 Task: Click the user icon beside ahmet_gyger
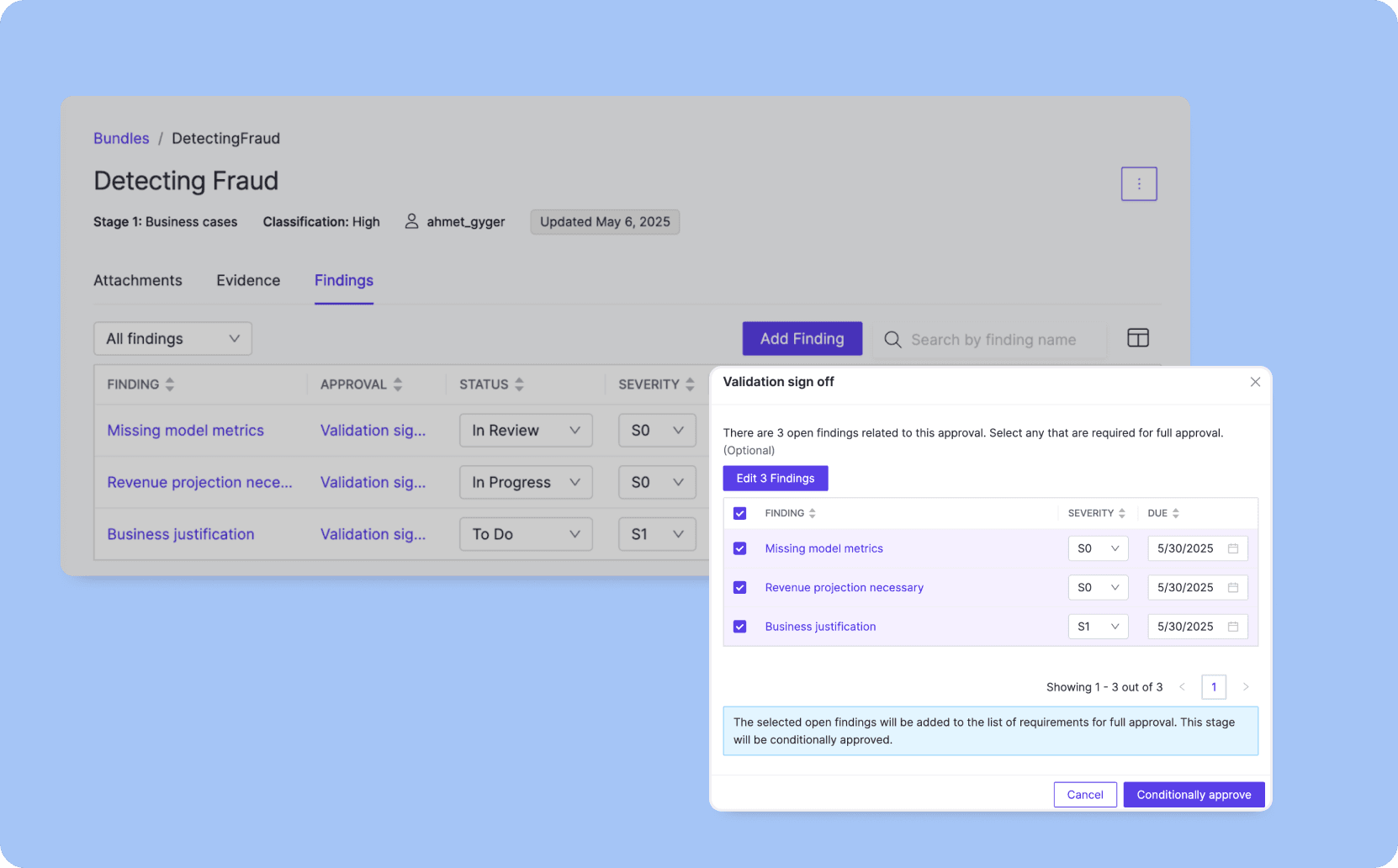411,221
